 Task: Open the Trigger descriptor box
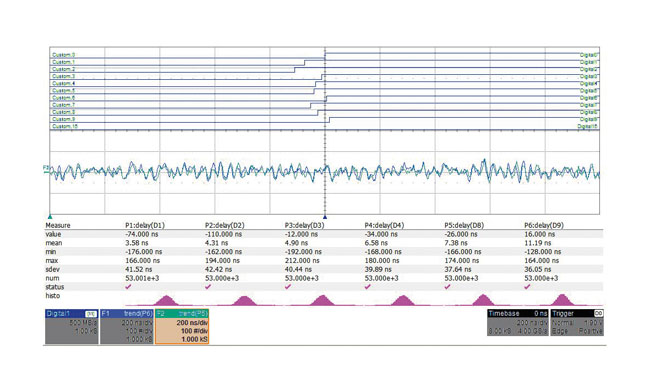point(577,322)
